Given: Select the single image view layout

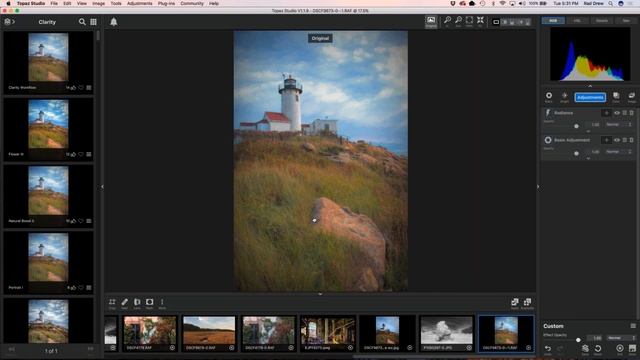Looking at the screenshot, I should 496,22.
